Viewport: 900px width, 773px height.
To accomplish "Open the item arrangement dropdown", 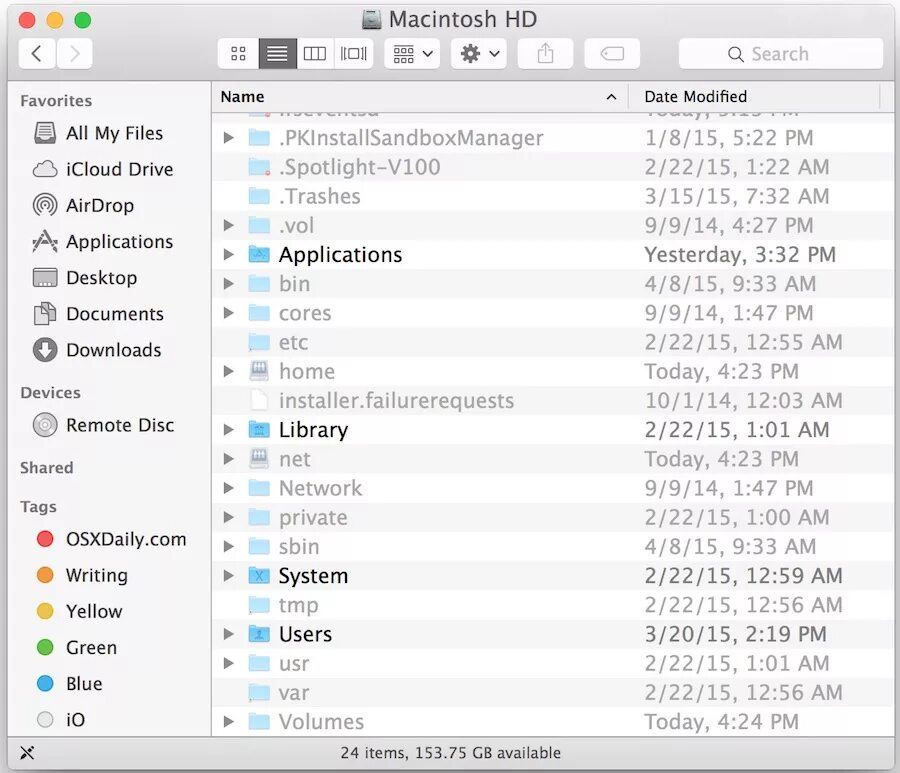I will coord(412,54).
